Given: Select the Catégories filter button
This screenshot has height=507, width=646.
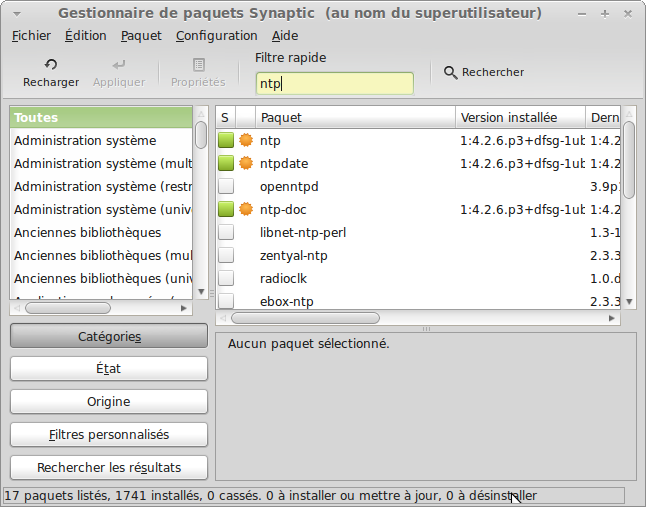Looking at the screenshot, I should coord(109,336).
